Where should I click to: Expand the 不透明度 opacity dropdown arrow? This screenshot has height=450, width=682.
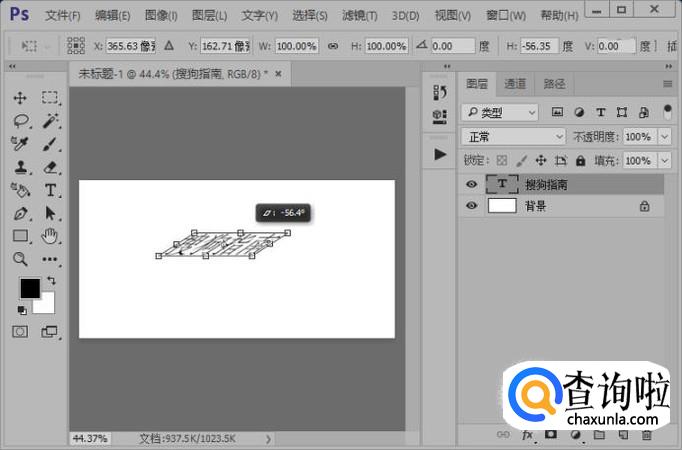click(x=665, y=136)
